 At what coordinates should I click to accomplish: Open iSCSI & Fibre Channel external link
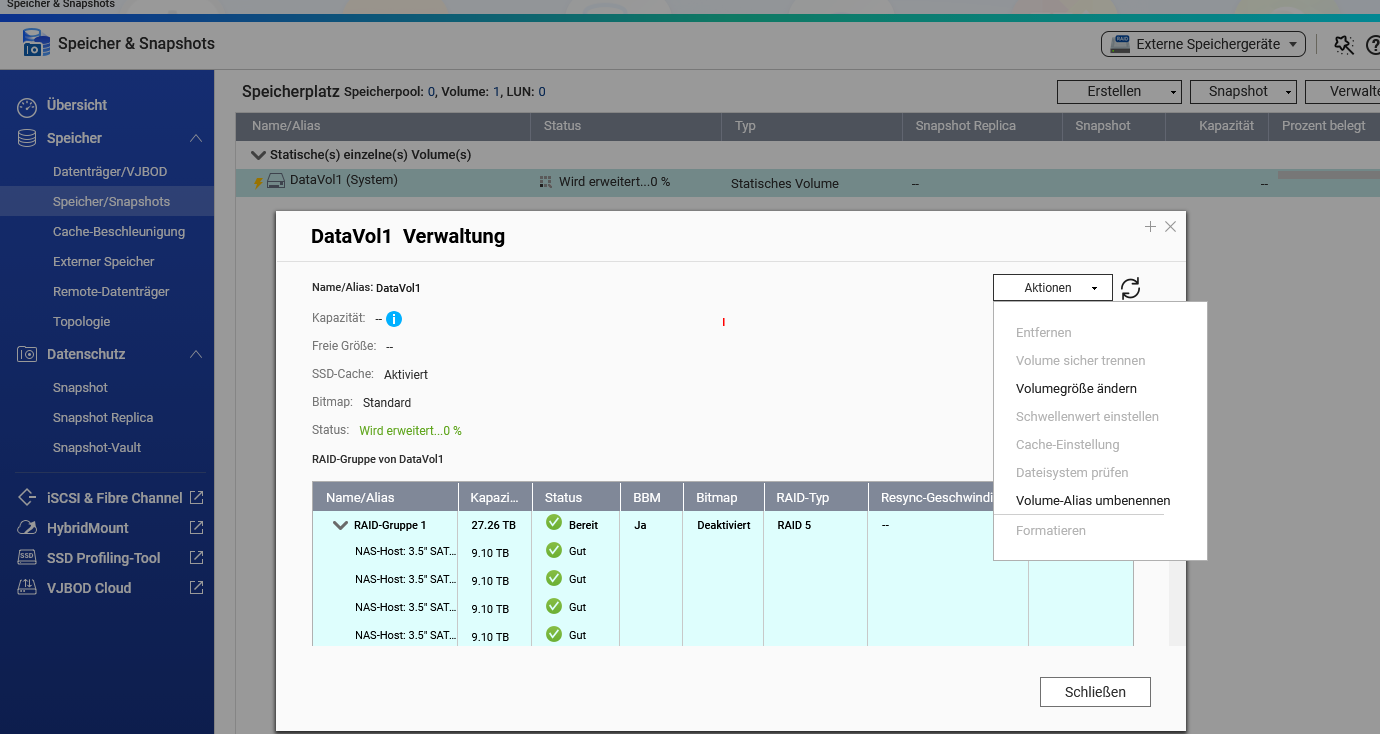tap(196, 498)
